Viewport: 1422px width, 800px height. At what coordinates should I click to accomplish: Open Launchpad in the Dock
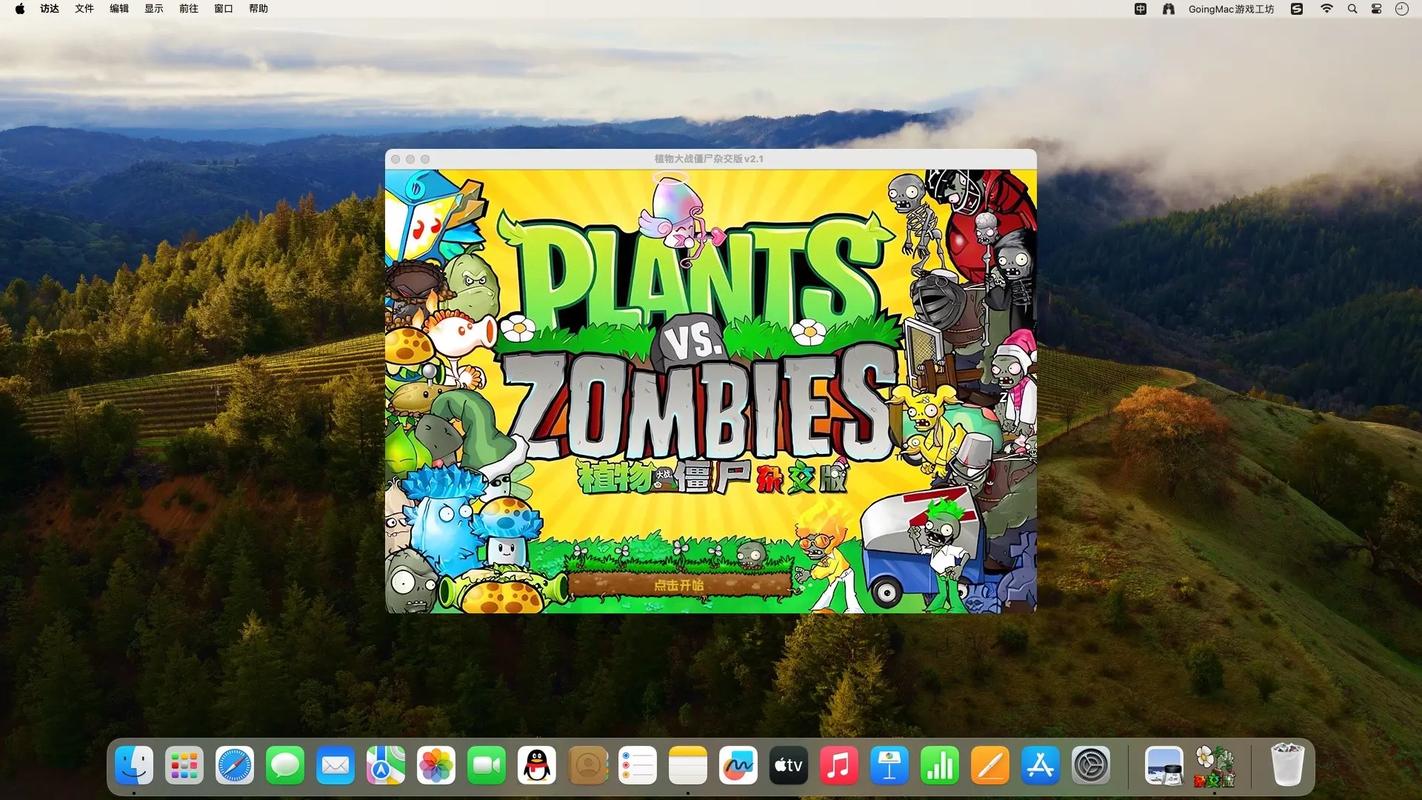(184, 766)
